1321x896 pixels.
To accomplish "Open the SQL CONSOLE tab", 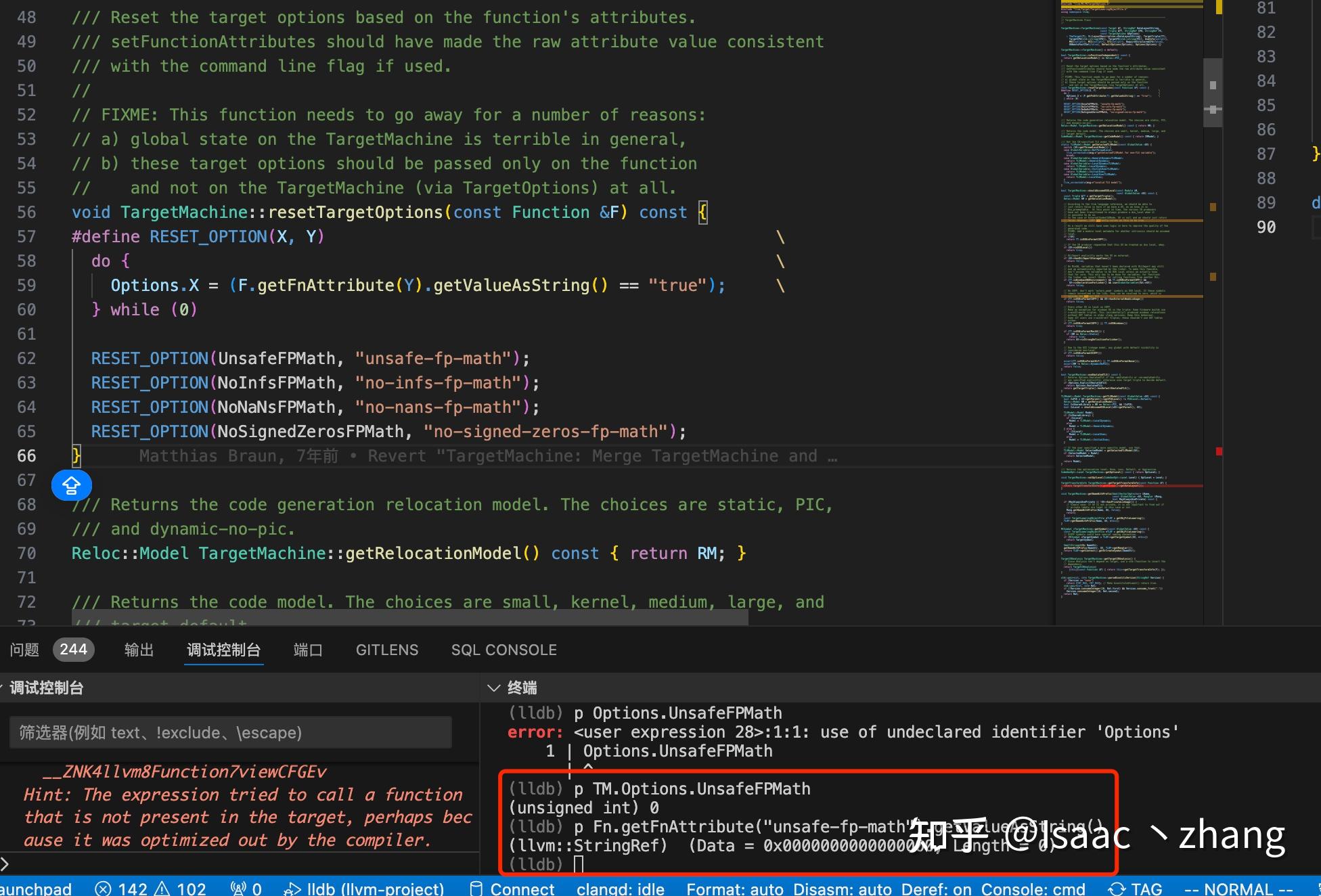I will click(x=503, y=650).
